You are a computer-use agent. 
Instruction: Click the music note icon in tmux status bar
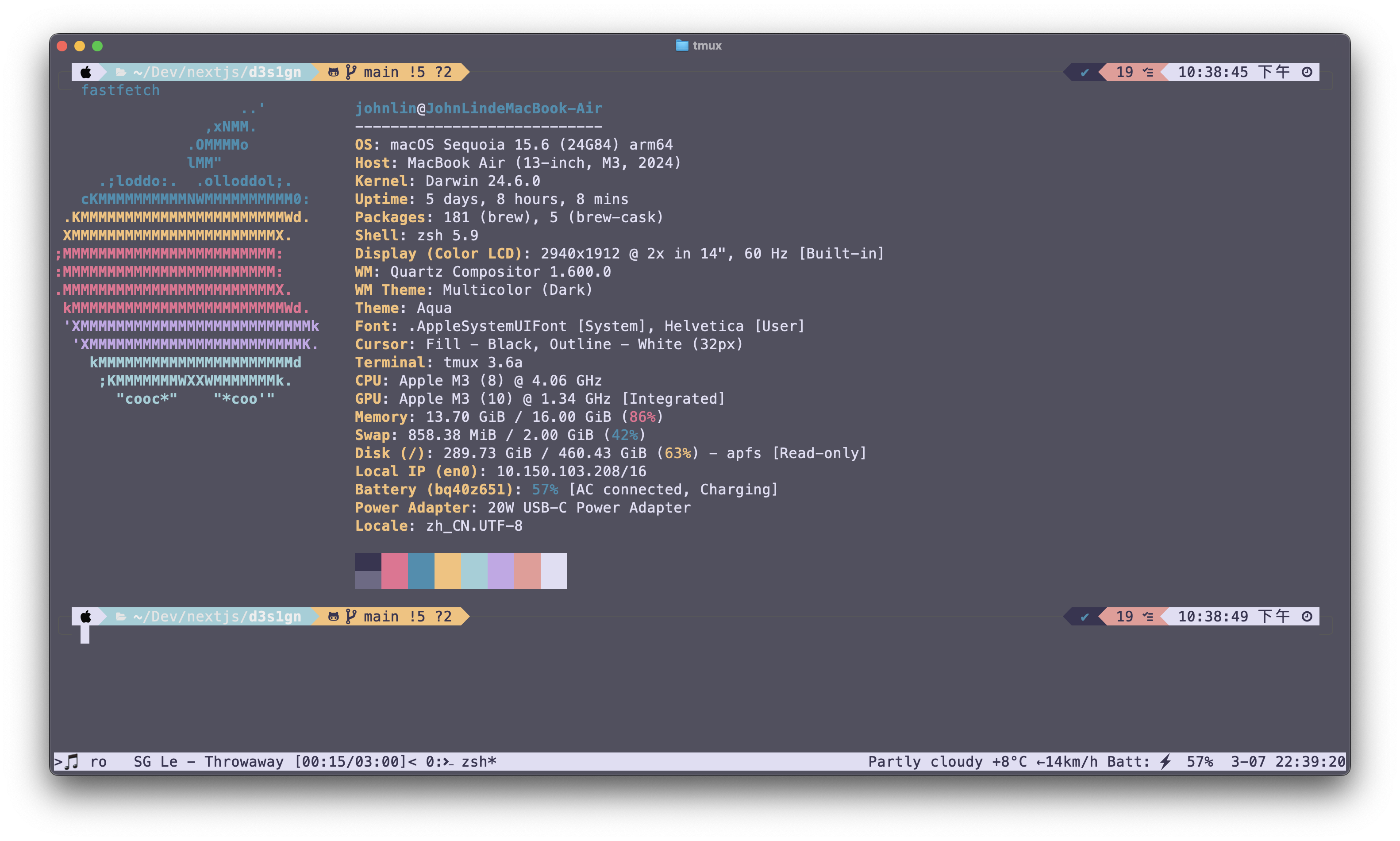72,762
